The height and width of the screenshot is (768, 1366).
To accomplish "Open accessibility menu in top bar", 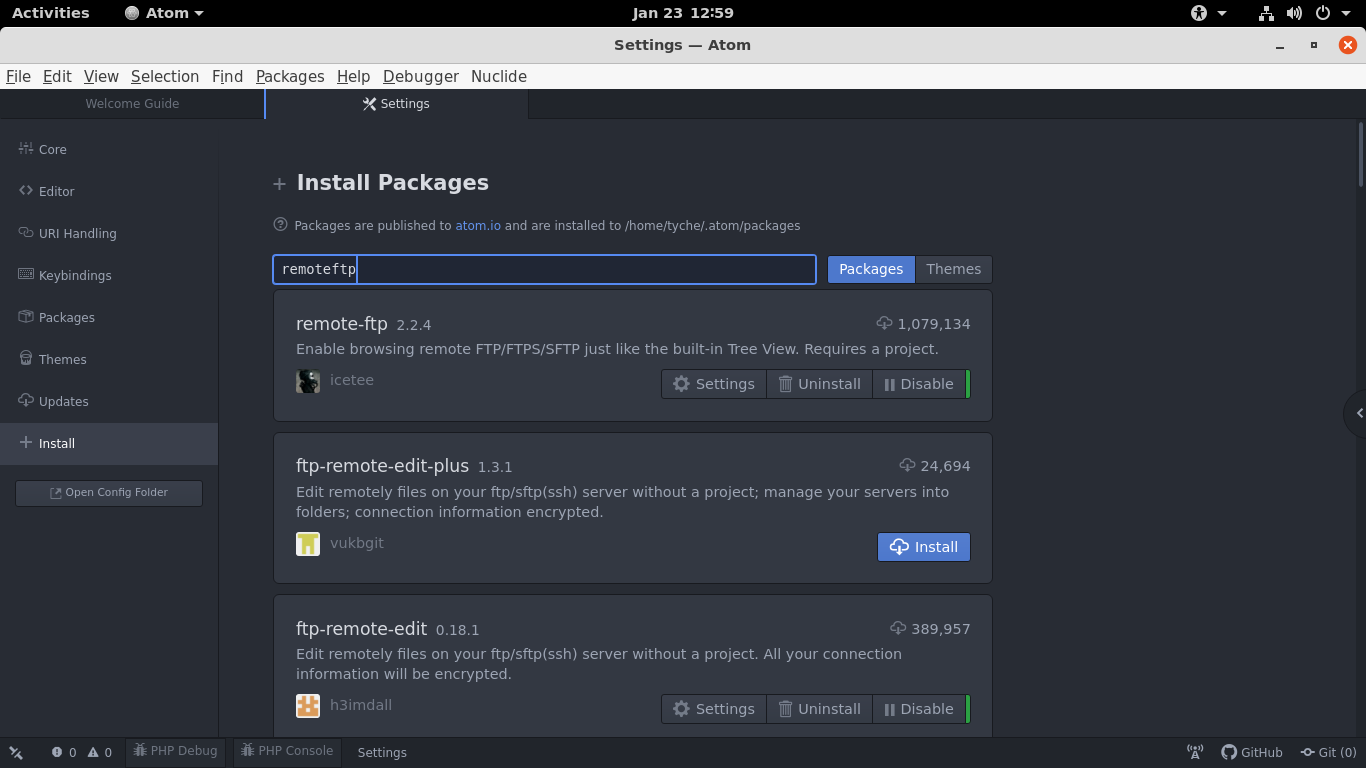I will [x=1208, y=13].
